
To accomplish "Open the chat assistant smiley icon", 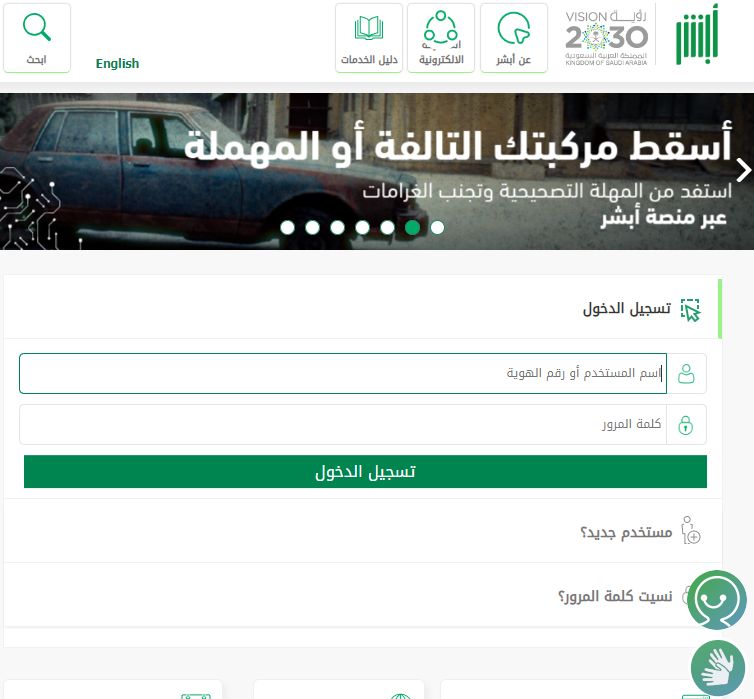I will 716,600.
